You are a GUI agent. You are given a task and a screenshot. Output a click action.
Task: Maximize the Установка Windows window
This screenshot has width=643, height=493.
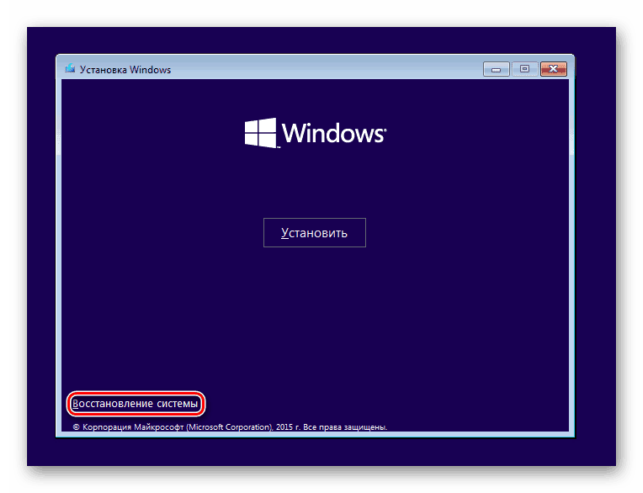click(524, 69)
